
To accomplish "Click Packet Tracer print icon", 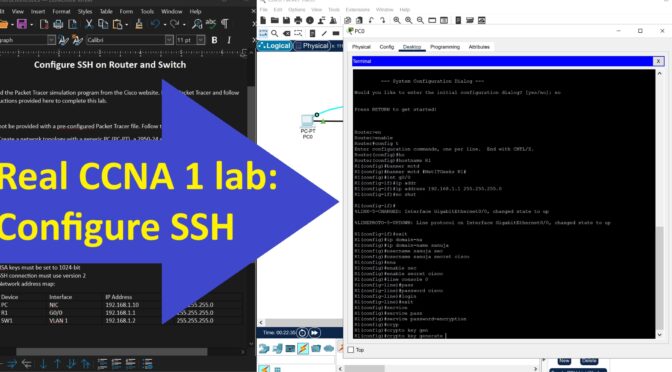I will click(x=298, y=20).
